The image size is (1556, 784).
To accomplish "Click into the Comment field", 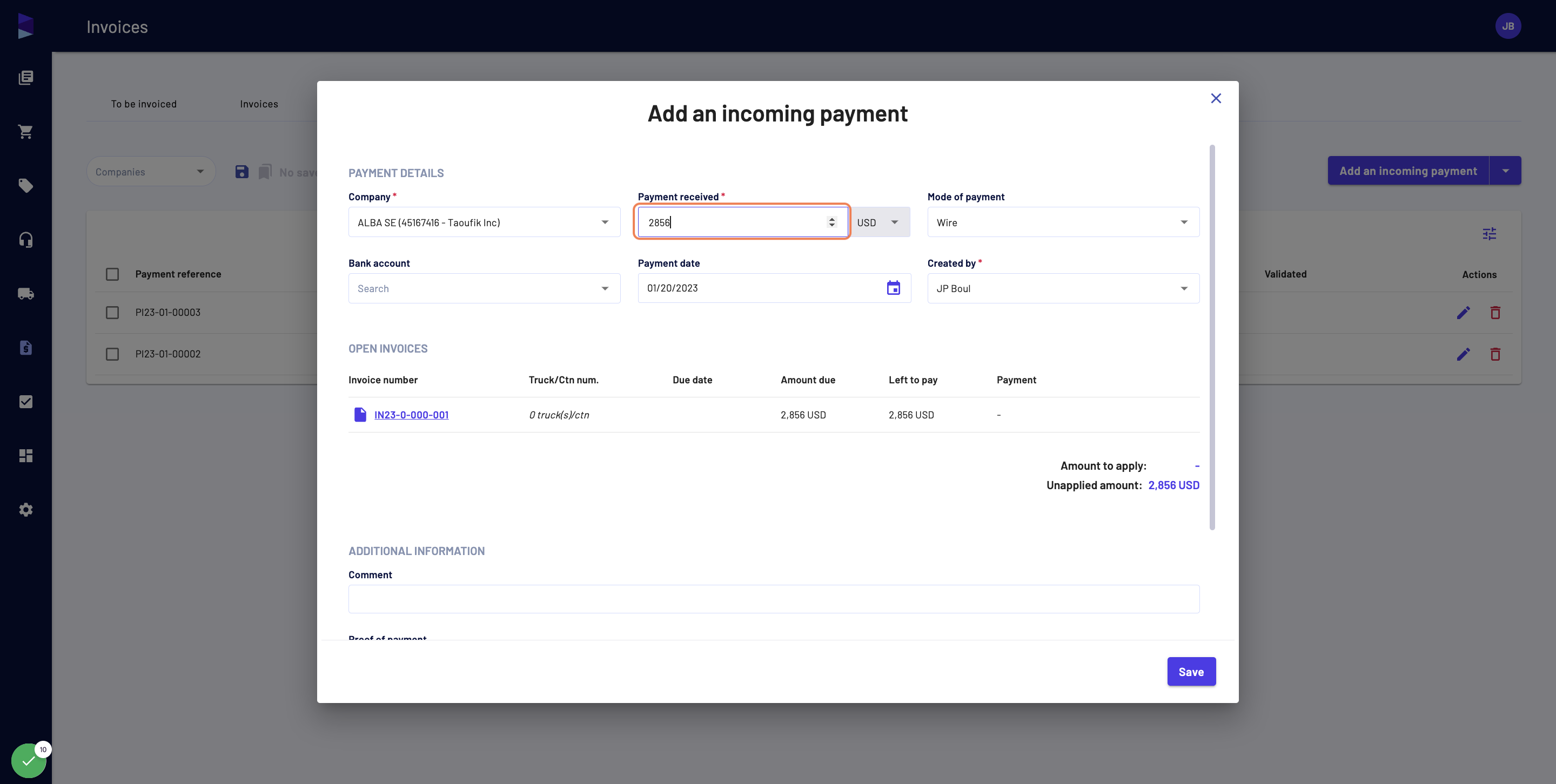I will 774,599.
